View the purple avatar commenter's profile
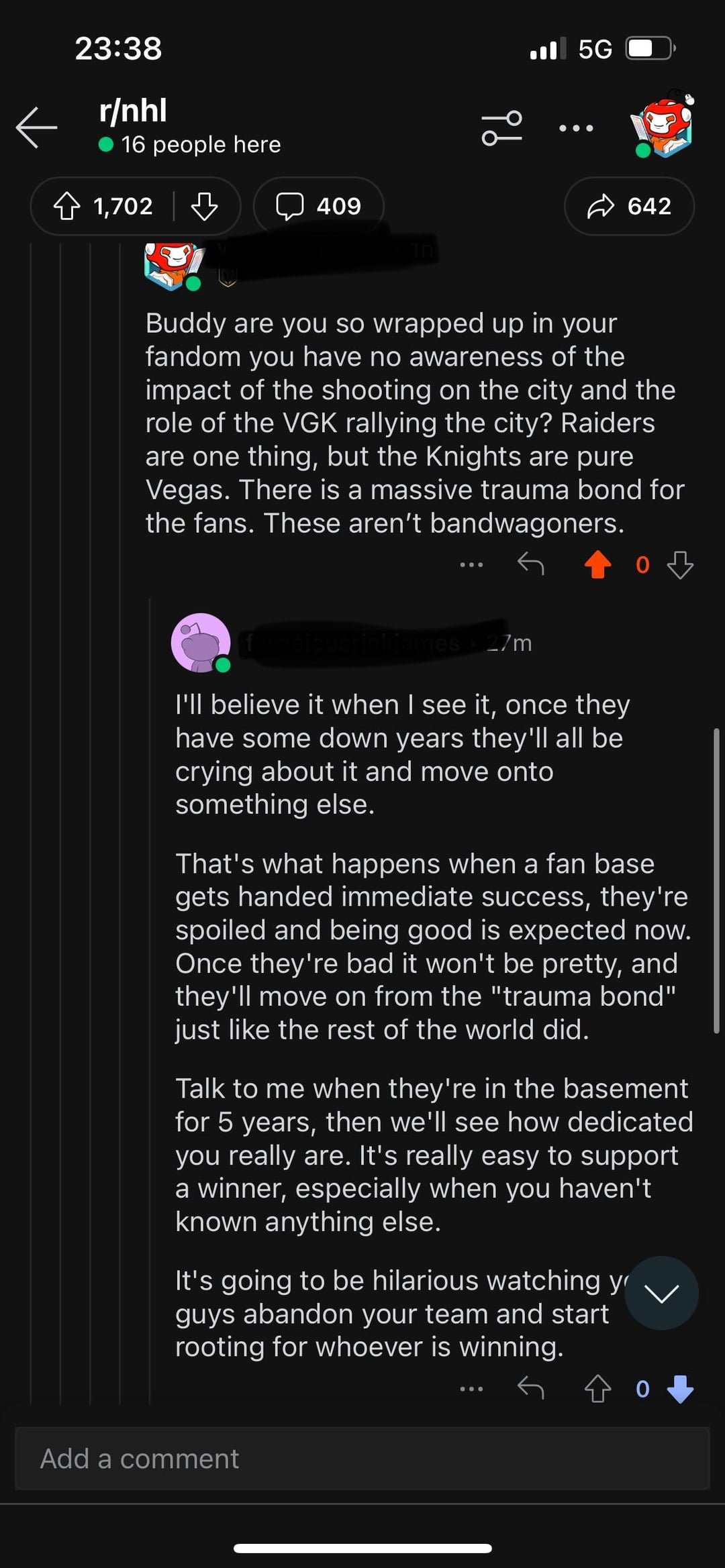Viewport: 725px width, 1568px height. 201,642
